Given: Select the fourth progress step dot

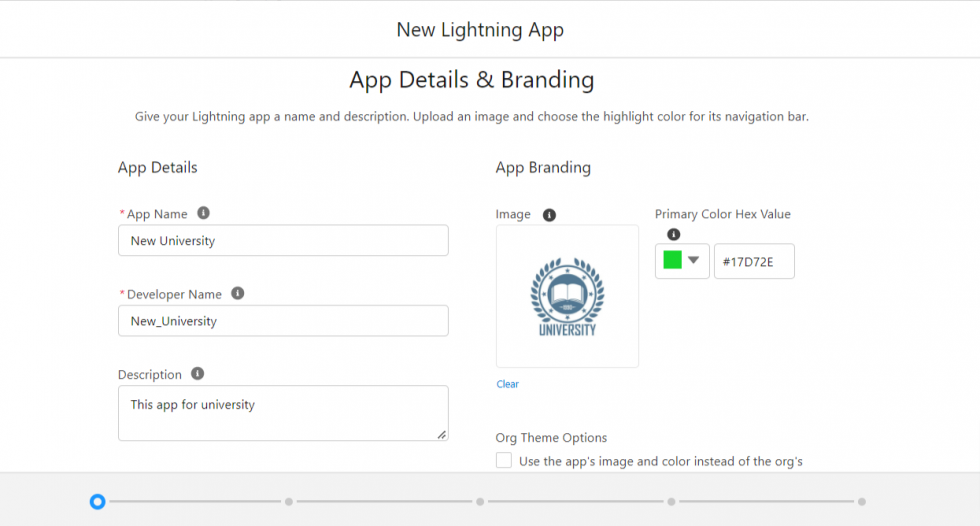Looking at the screenshot, I should (671, 502).
